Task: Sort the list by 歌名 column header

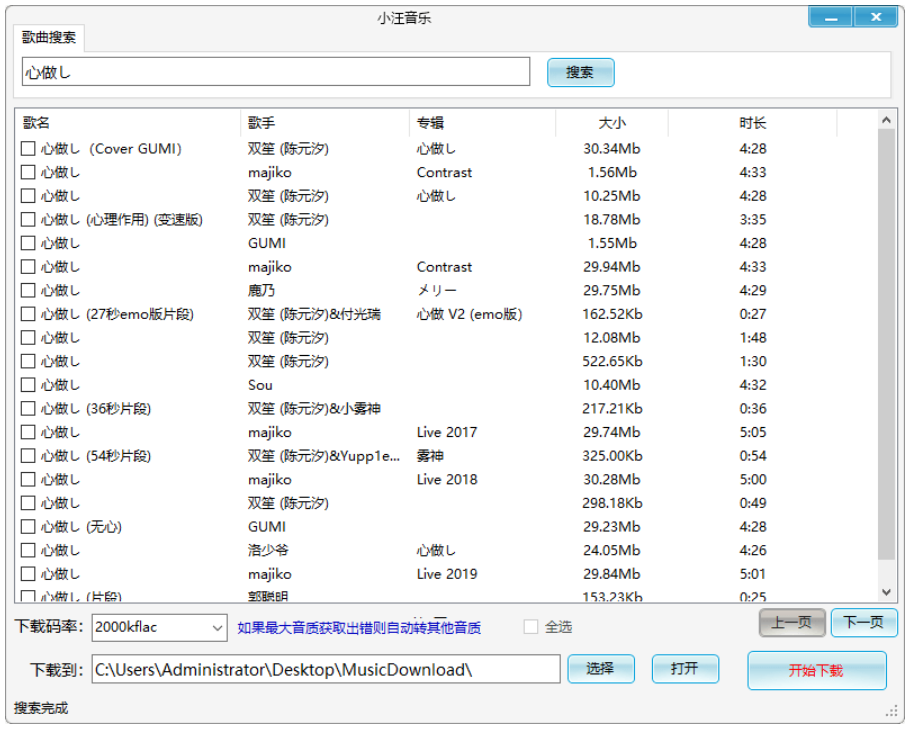Action: click(128, 123)
